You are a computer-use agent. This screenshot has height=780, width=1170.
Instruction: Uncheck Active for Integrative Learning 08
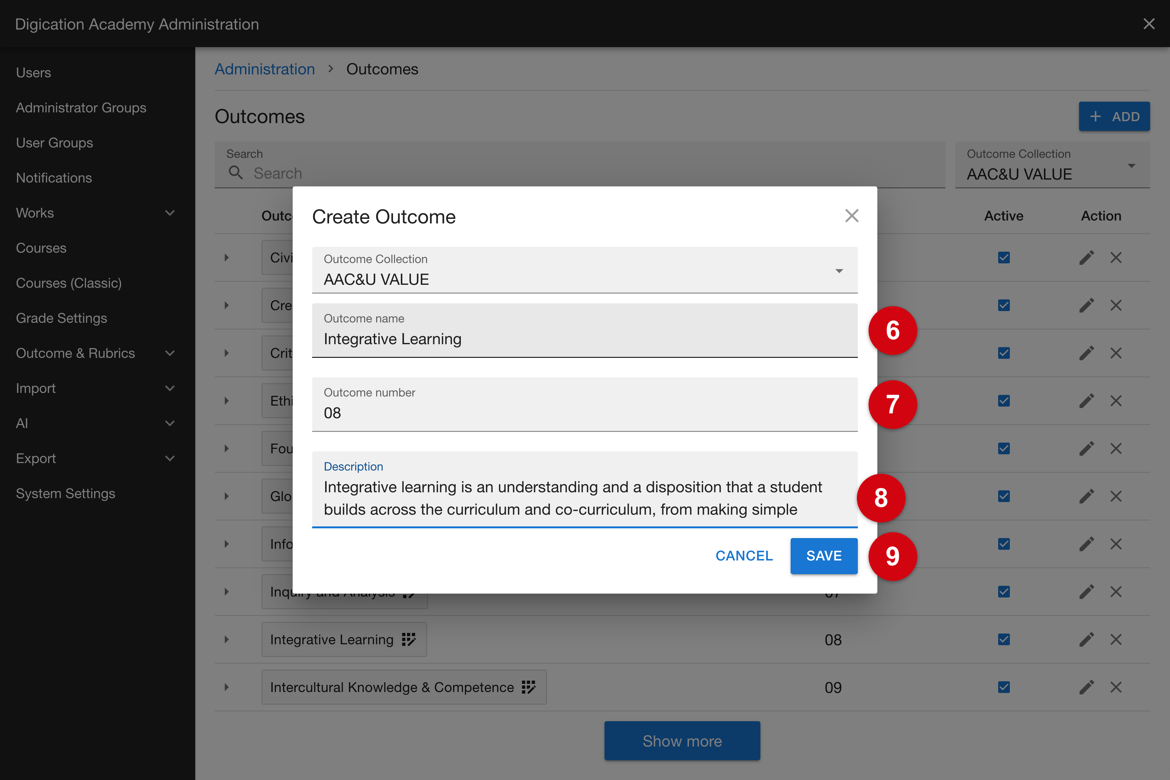pos(1004,640)
